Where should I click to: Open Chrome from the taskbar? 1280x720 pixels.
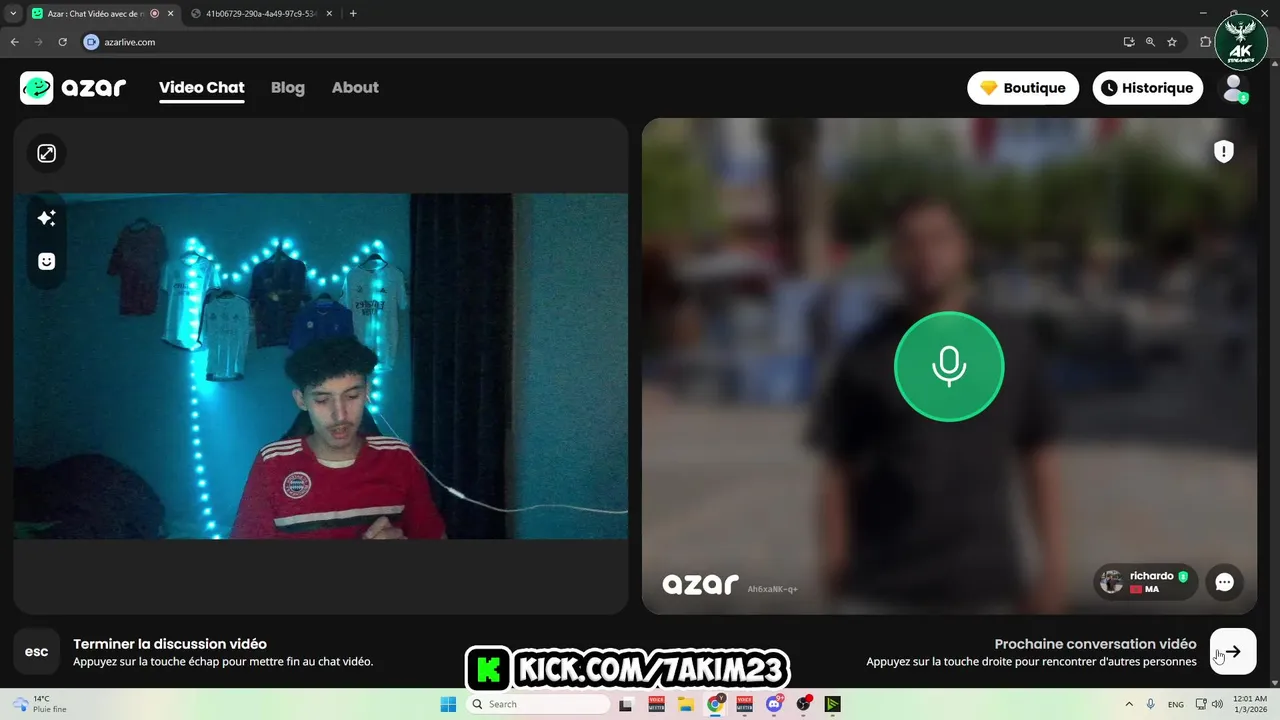(x=715, y=704)
